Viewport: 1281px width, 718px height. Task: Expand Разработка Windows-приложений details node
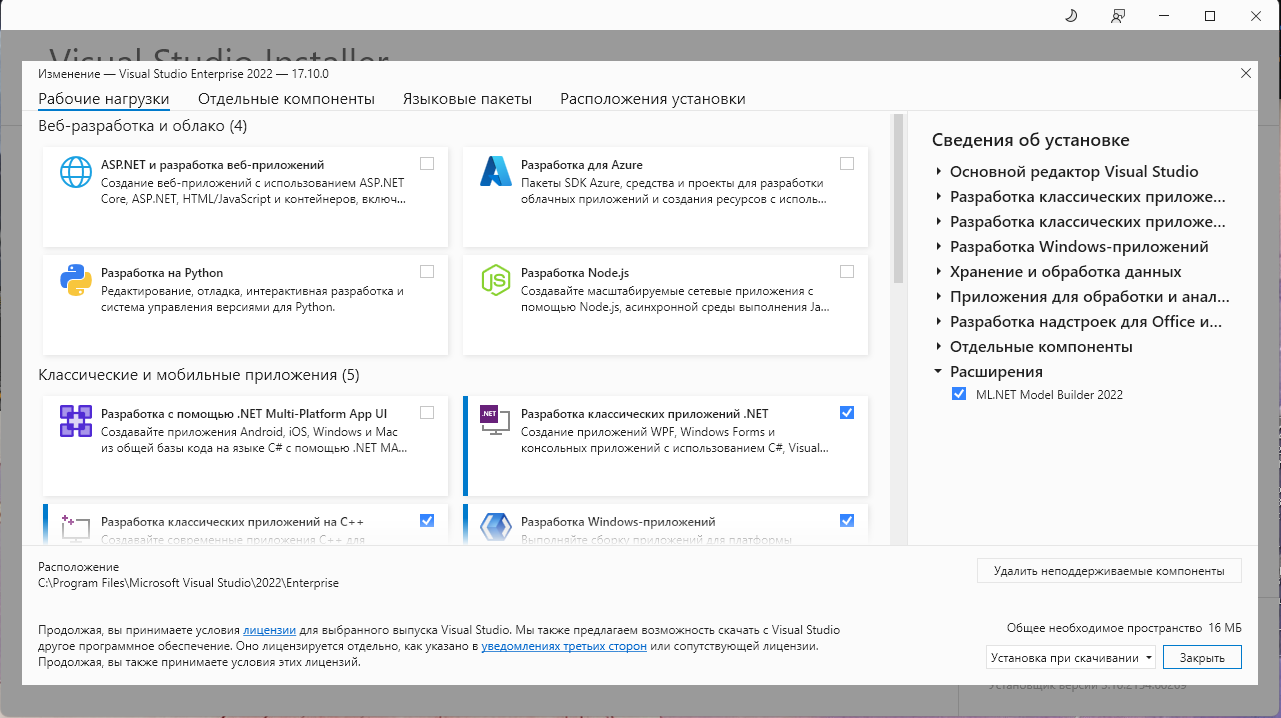click(x=938, y=247)
